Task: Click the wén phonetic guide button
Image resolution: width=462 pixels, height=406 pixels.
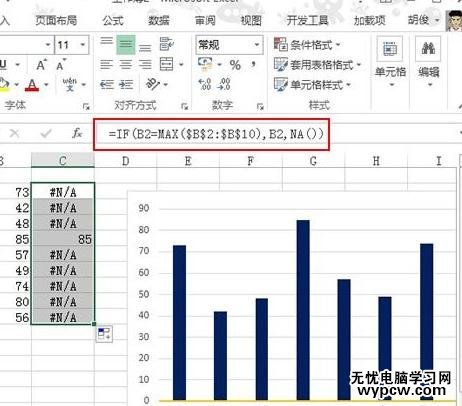Action: [x=69, y=85]
